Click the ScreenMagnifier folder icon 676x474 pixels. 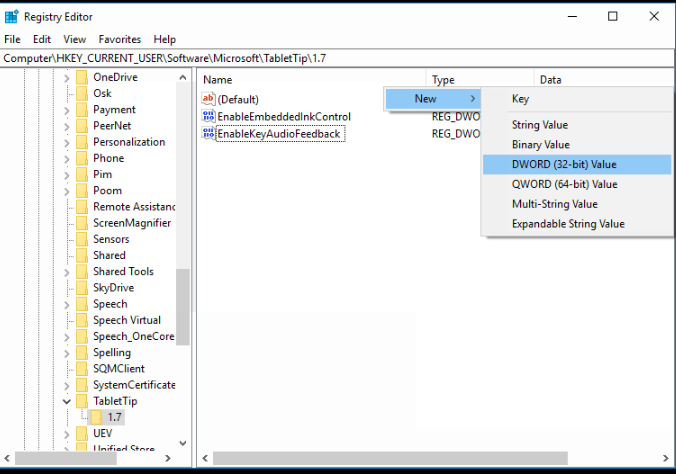tap(81, 223)
